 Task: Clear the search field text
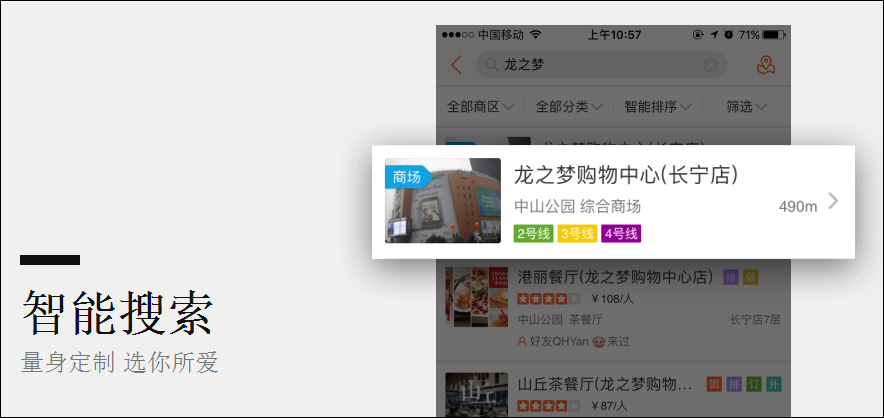(x=710, y=65)
